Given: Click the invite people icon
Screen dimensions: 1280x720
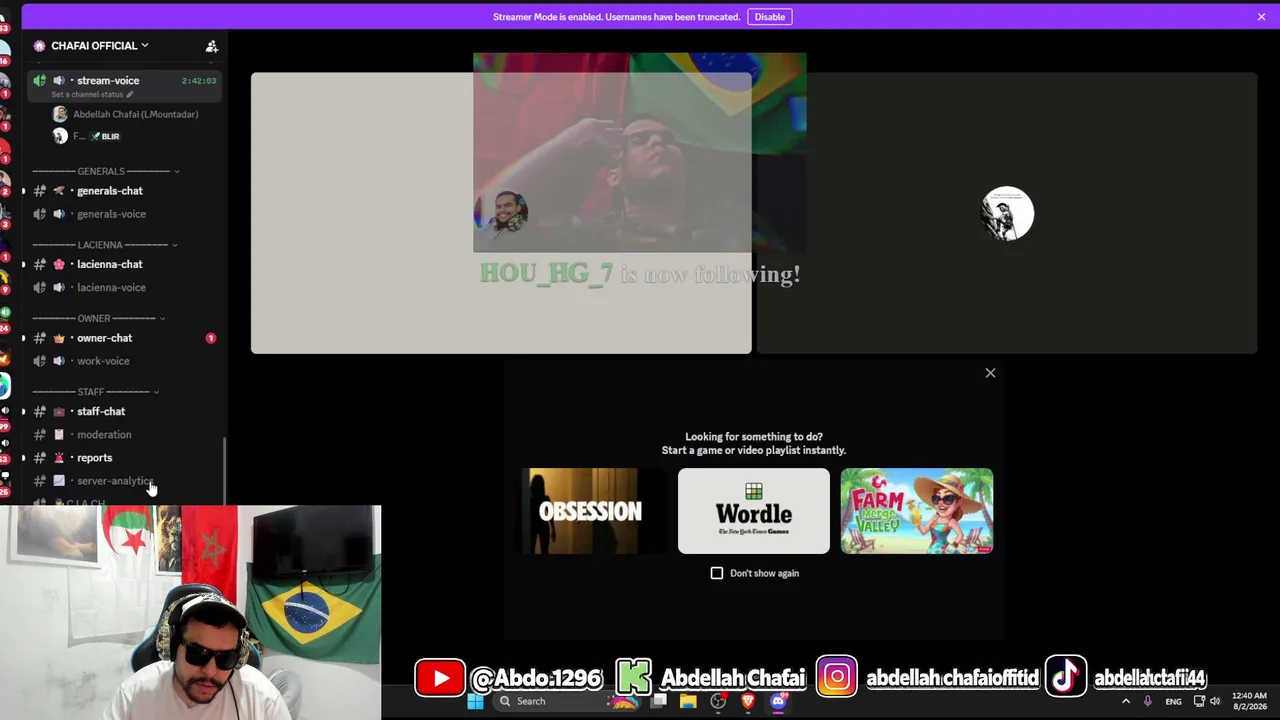Looking at the screenshot, I should [x=211, y=46].
